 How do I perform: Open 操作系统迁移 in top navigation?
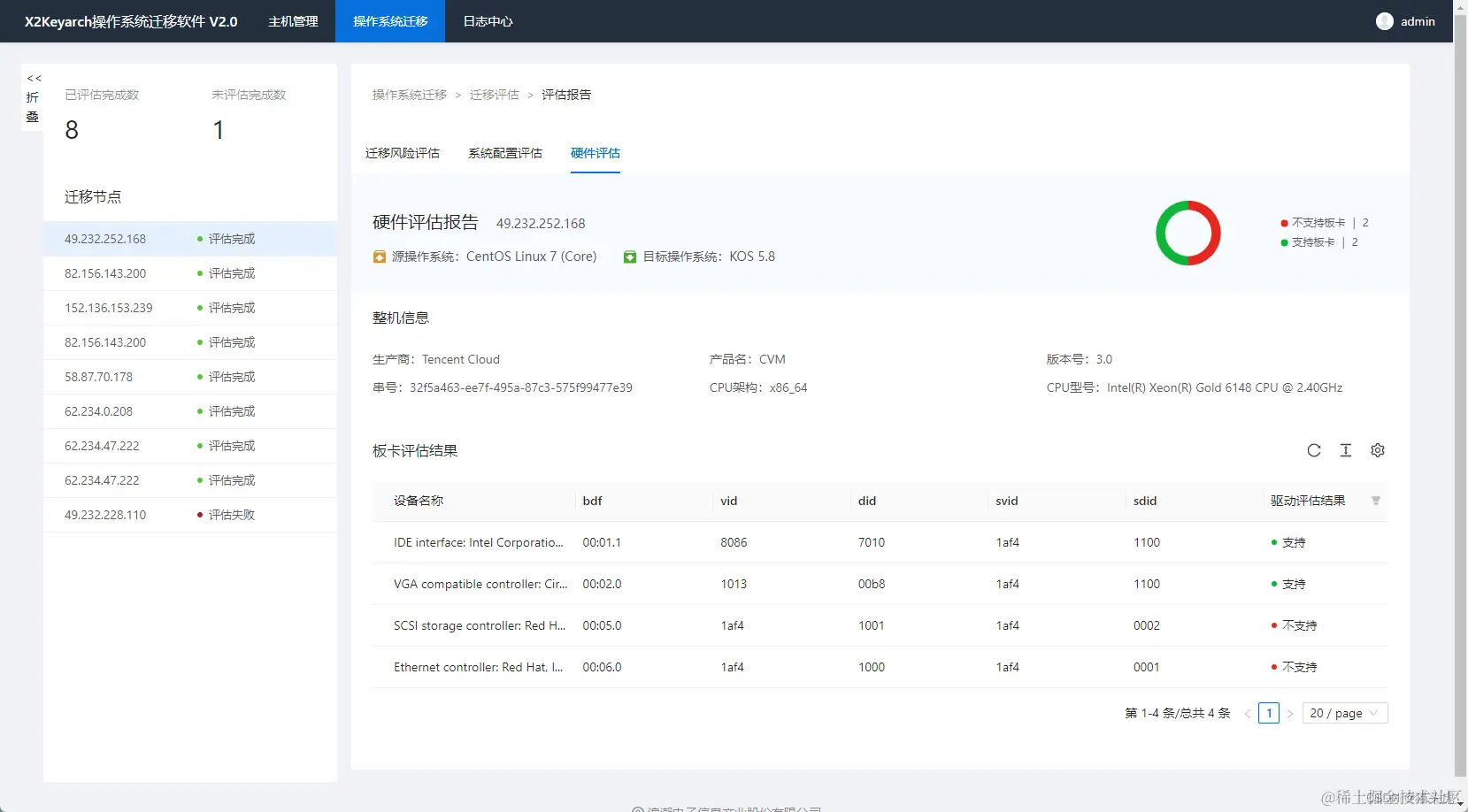pyautogui.click(x=390, y=21)
